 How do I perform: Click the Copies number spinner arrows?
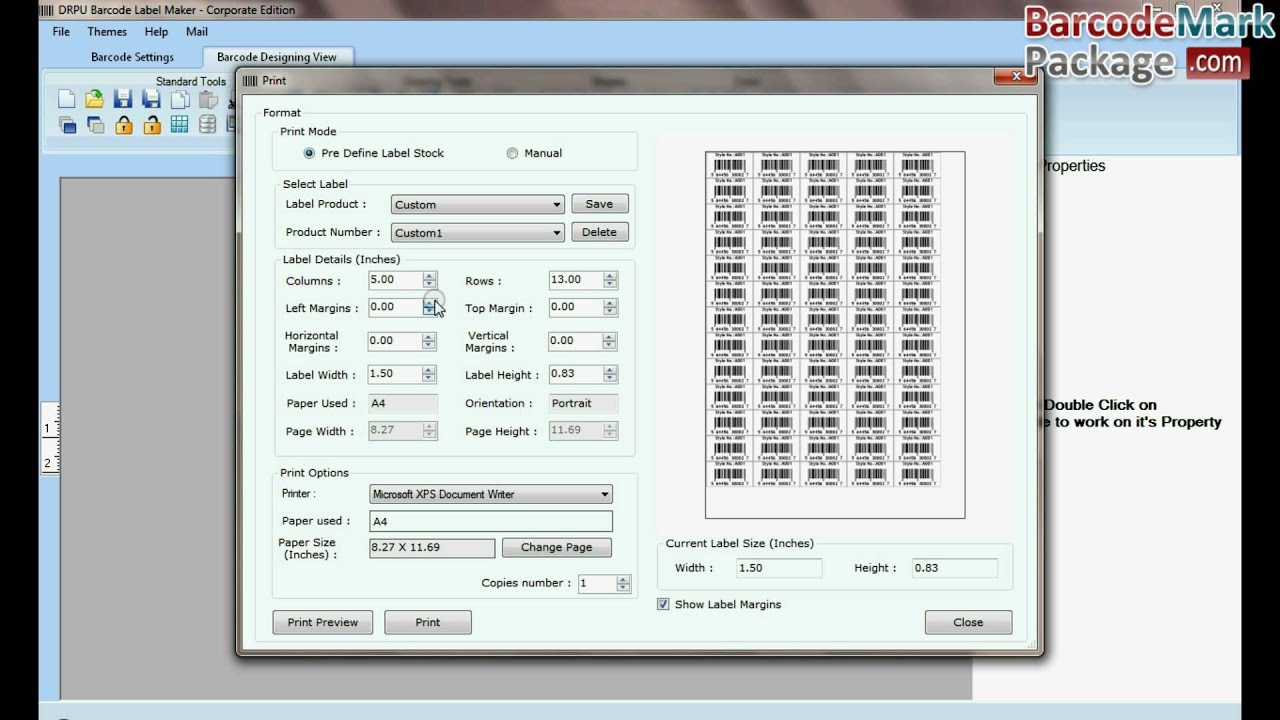(623, 583)
